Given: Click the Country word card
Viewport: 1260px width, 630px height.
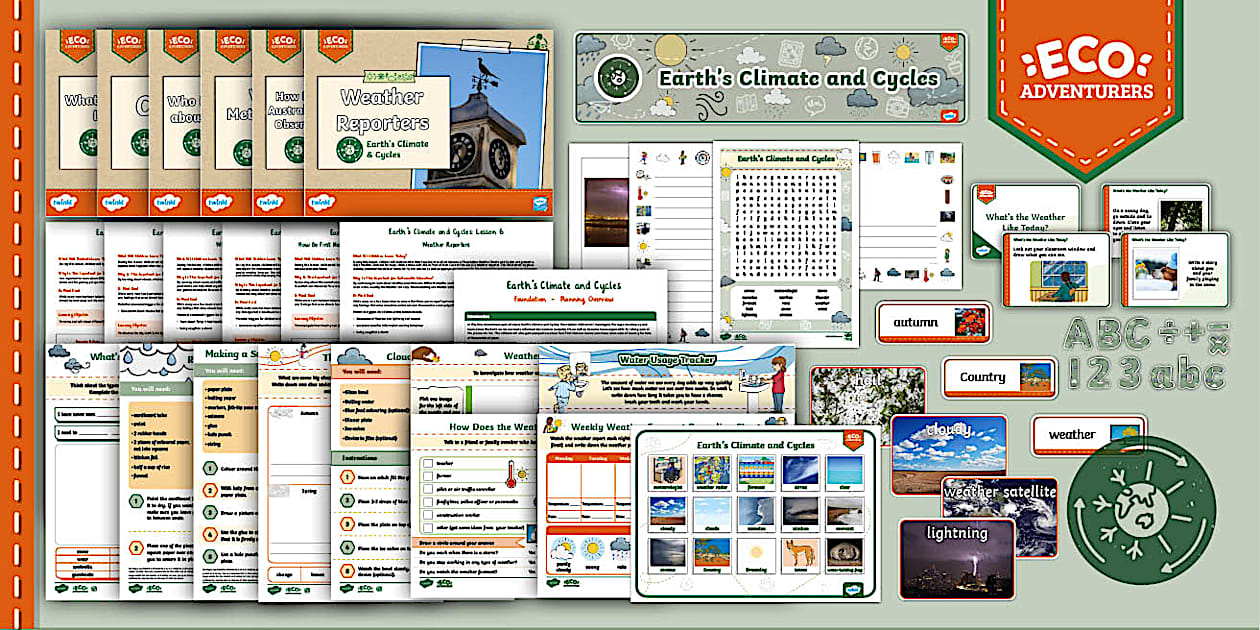Looking at the screenshot, I should pos(998,377).
